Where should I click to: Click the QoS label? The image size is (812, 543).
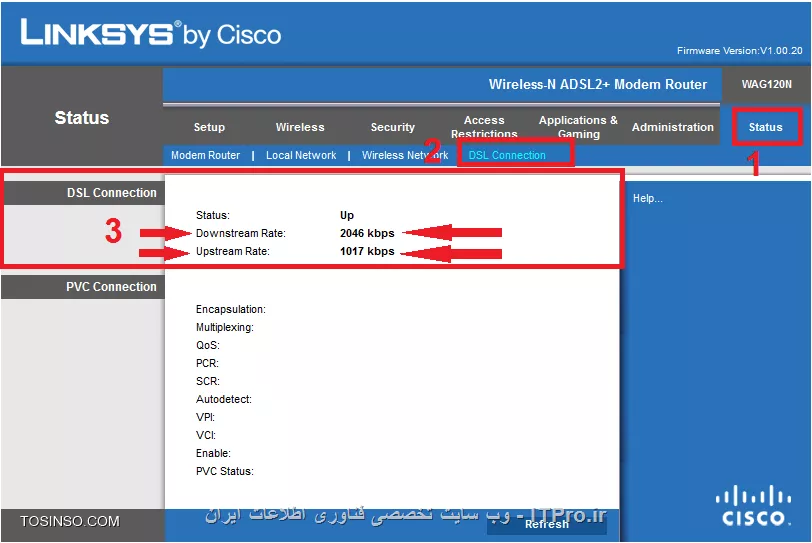208,345
